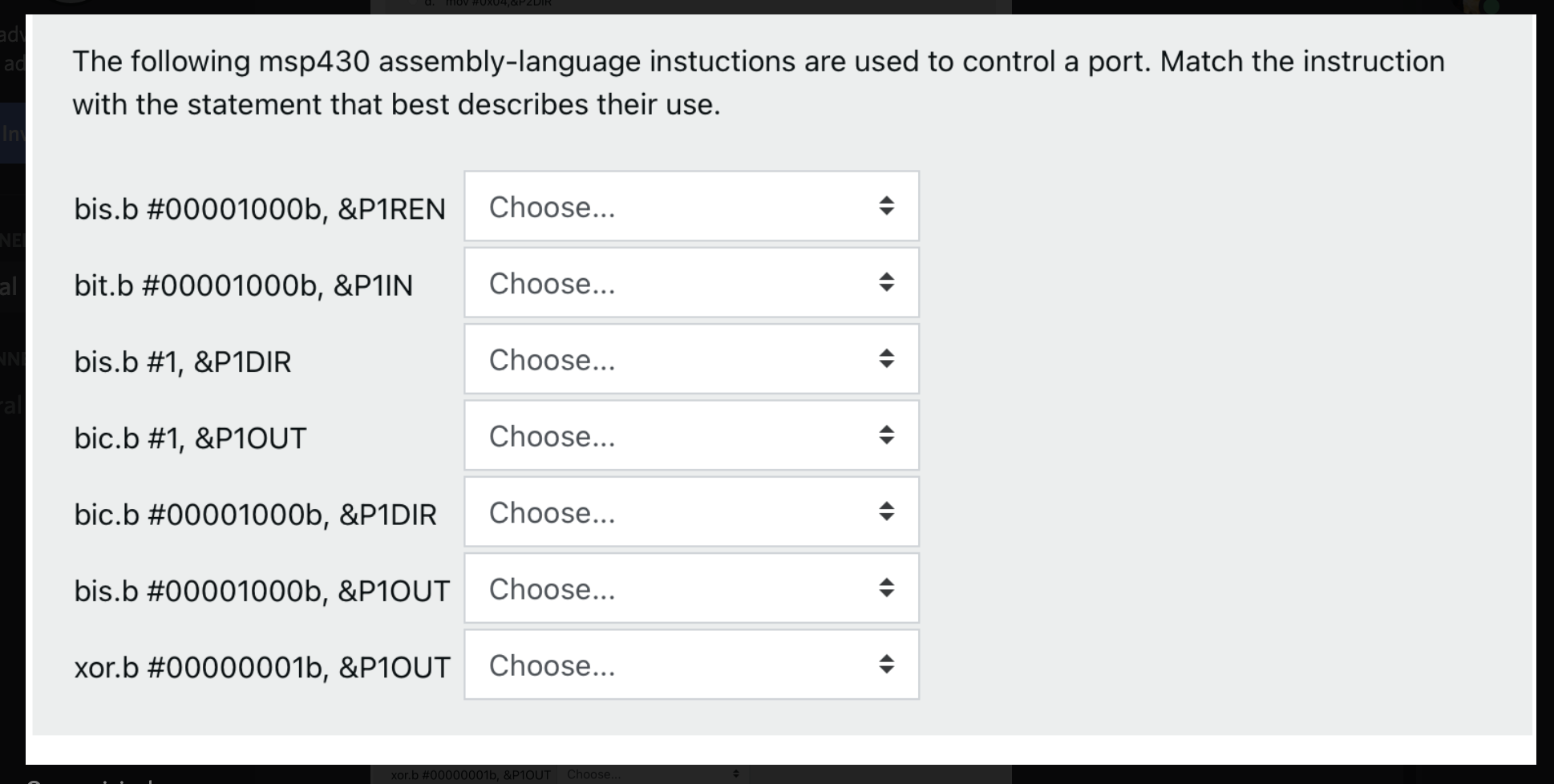
Task: Click the up-down chevron icon beside the P1IN selector
Action: 885,283
